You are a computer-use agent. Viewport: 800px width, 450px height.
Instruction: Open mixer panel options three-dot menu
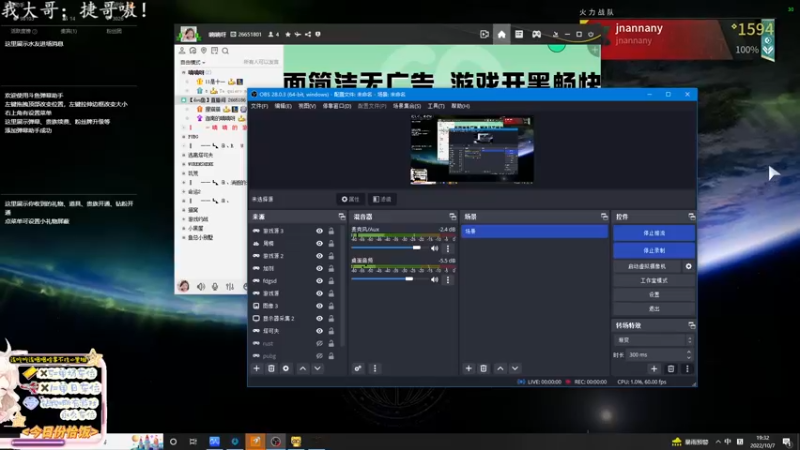pos(375,368)
